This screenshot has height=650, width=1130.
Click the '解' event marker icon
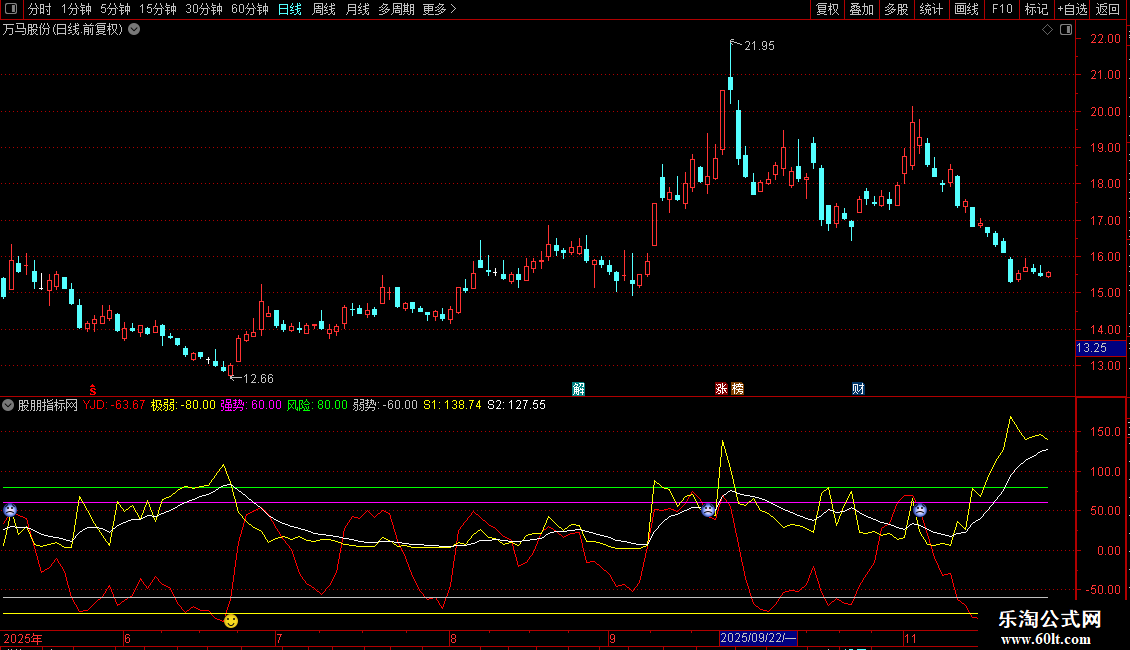click(x=578, y=389)
